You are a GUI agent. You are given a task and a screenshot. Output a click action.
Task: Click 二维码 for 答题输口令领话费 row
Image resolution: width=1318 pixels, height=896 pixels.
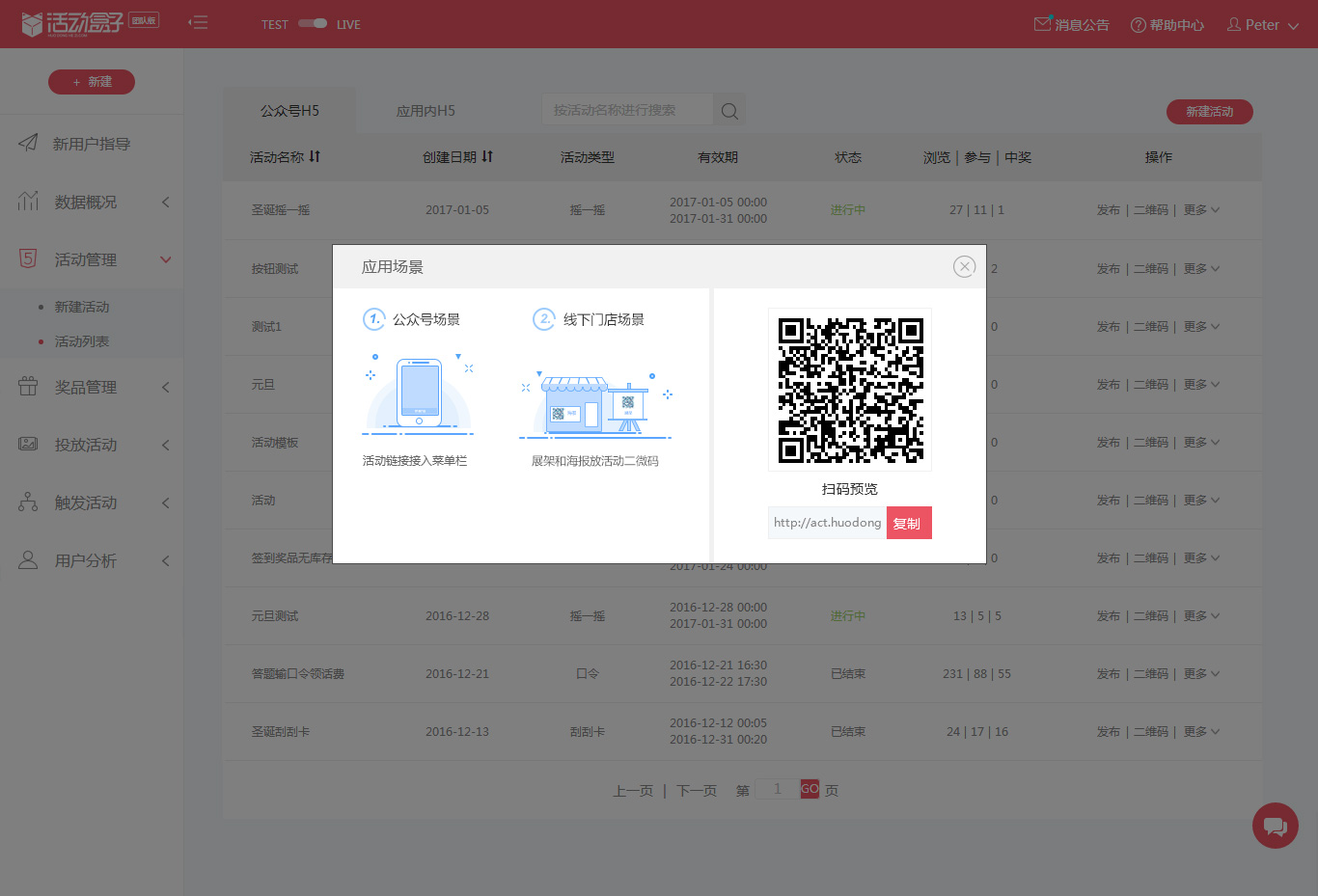point(1150,674)
